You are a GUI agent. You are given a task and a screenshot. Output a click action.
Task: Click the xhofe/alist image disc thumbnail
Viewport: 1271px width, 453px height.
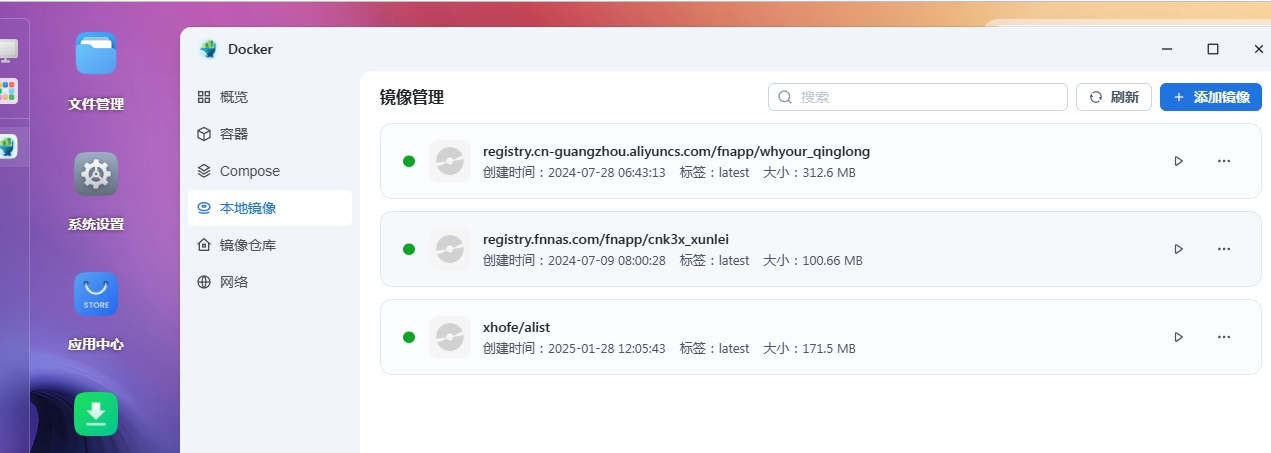click(x=450, y=337)
